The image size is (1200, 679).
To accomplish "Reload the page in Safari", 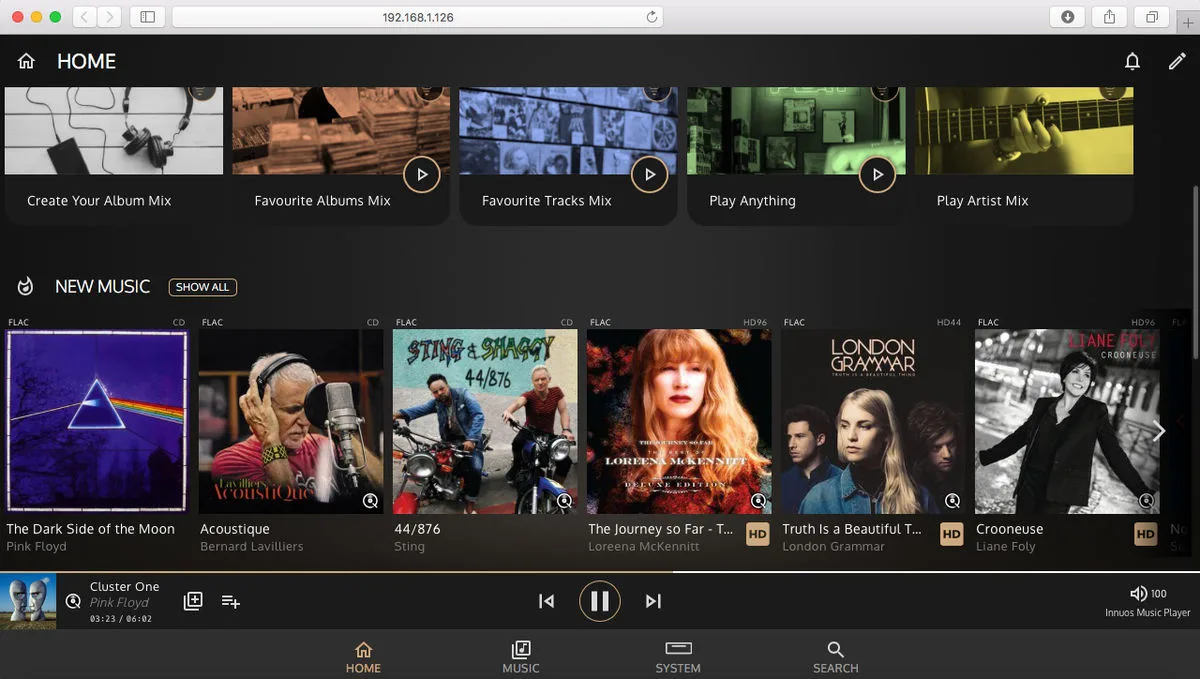I will tap(652, 17).
